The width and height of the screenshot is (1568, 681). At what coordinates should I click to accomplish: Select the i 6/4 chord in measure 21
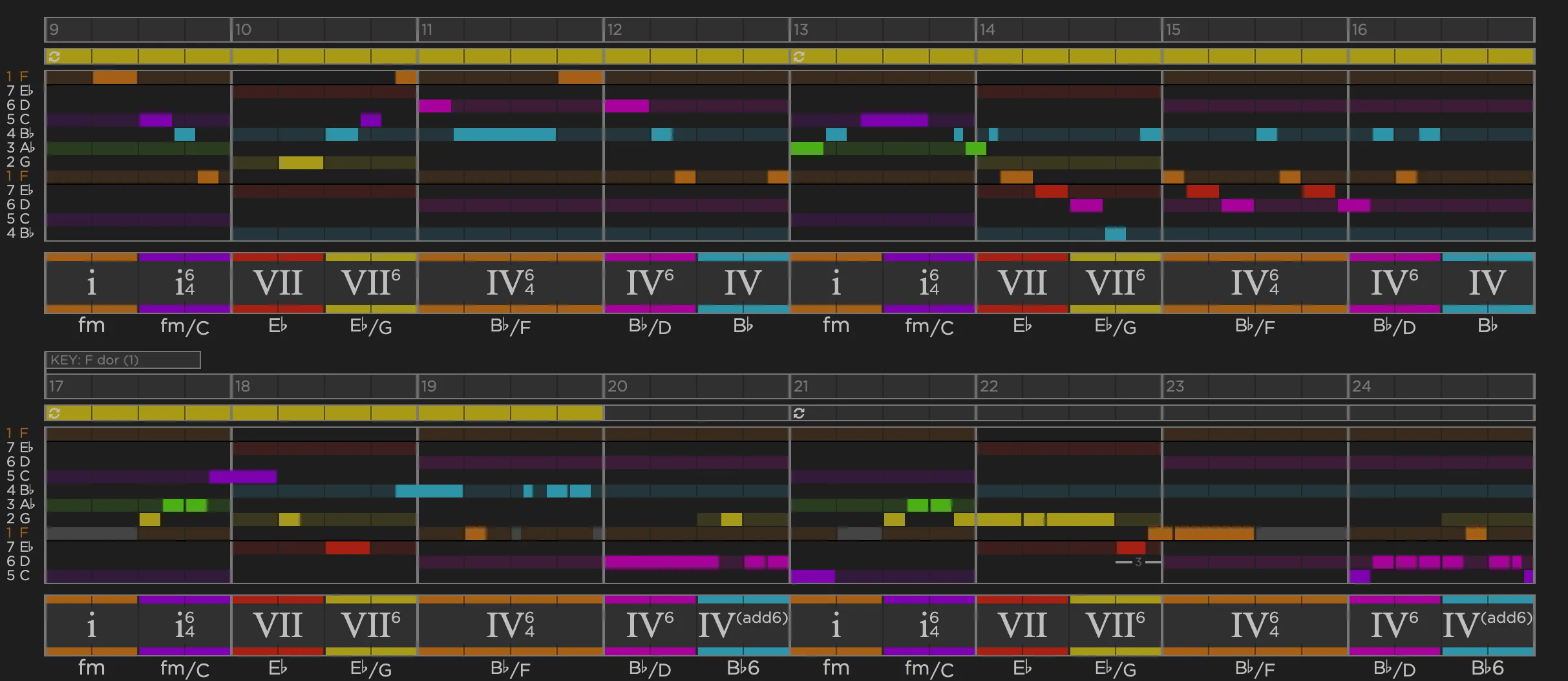point(929,625)
